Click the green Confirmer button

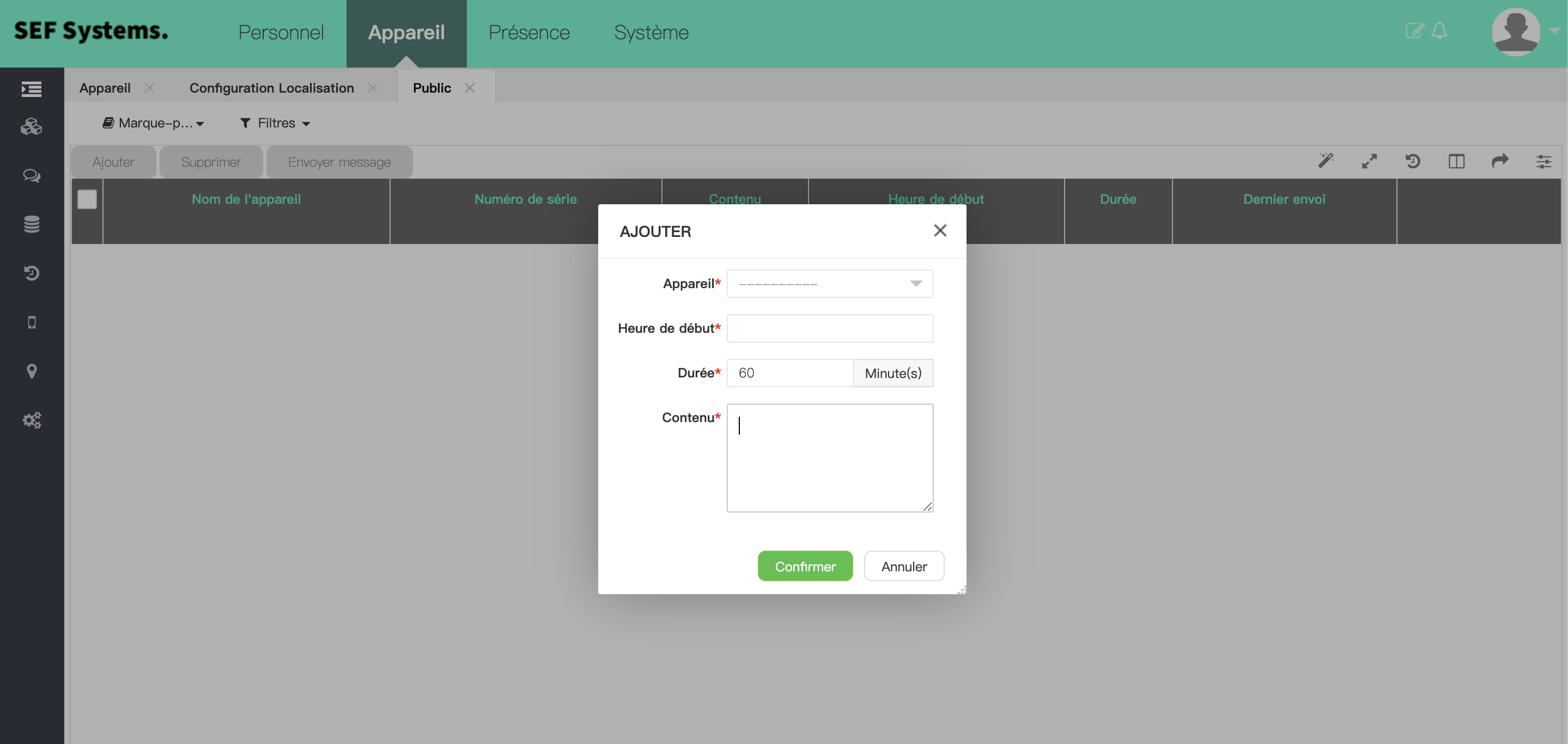click(x=805, y=566)
